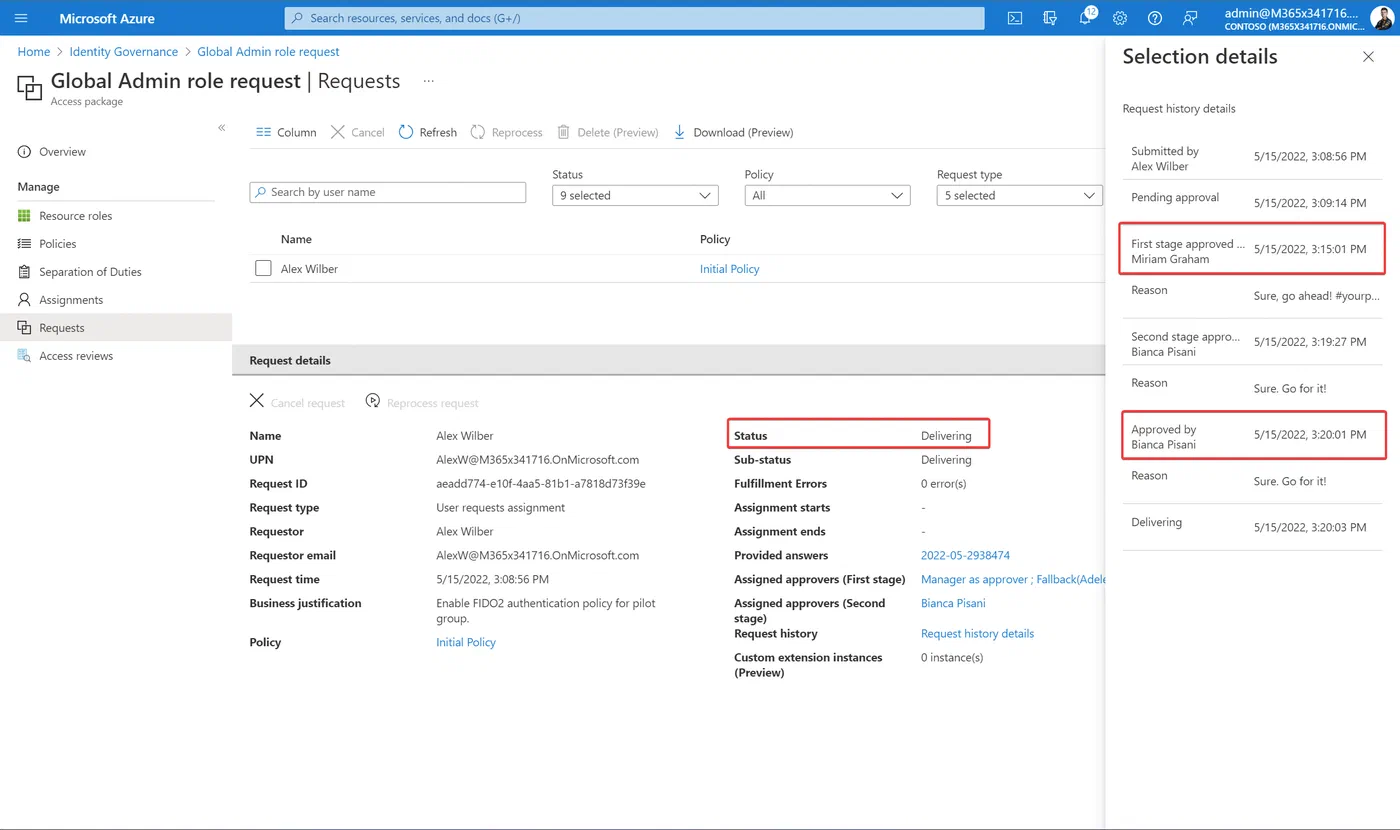Expand the Request type dropdown
The width and height of the screenshot is (1400, 830).
[1019, 195]
